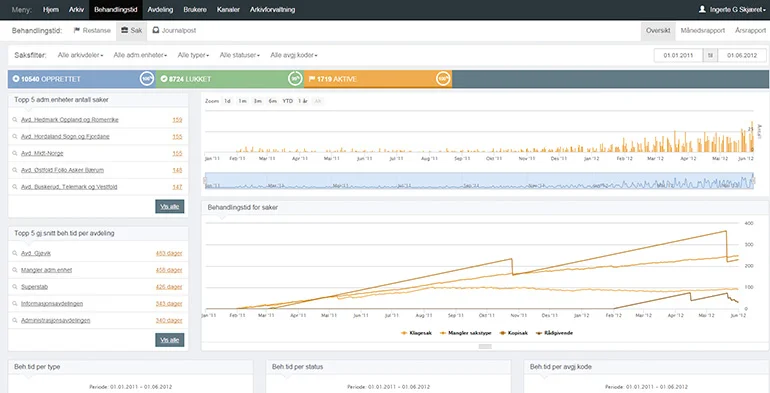This screenshot has height=393, width=770.
Task: Click the search icon beside Avd. Midt-Norge
Action: [x=15, y=153]
